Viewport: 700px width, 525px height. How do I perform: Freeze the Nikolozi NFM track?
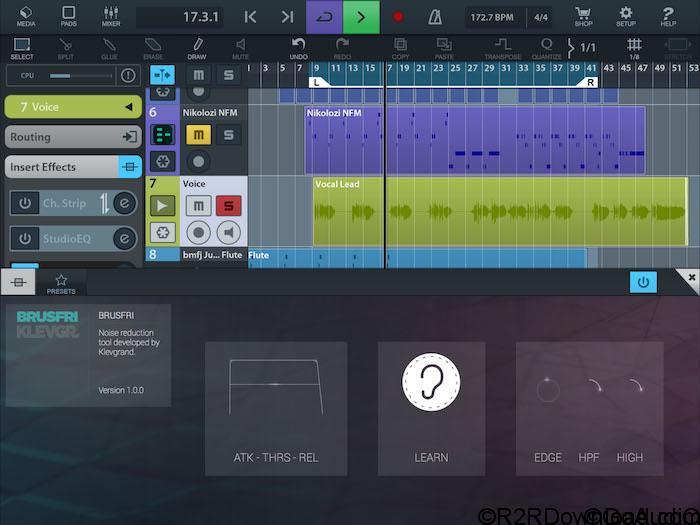[162, 162]
